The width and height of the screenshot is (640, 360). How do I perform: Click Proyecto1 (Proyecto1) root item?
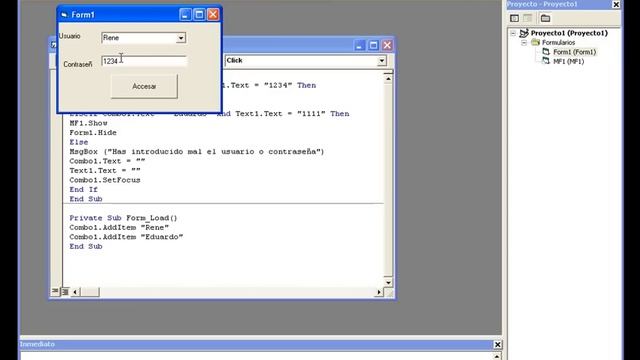[x=569, y=33]
